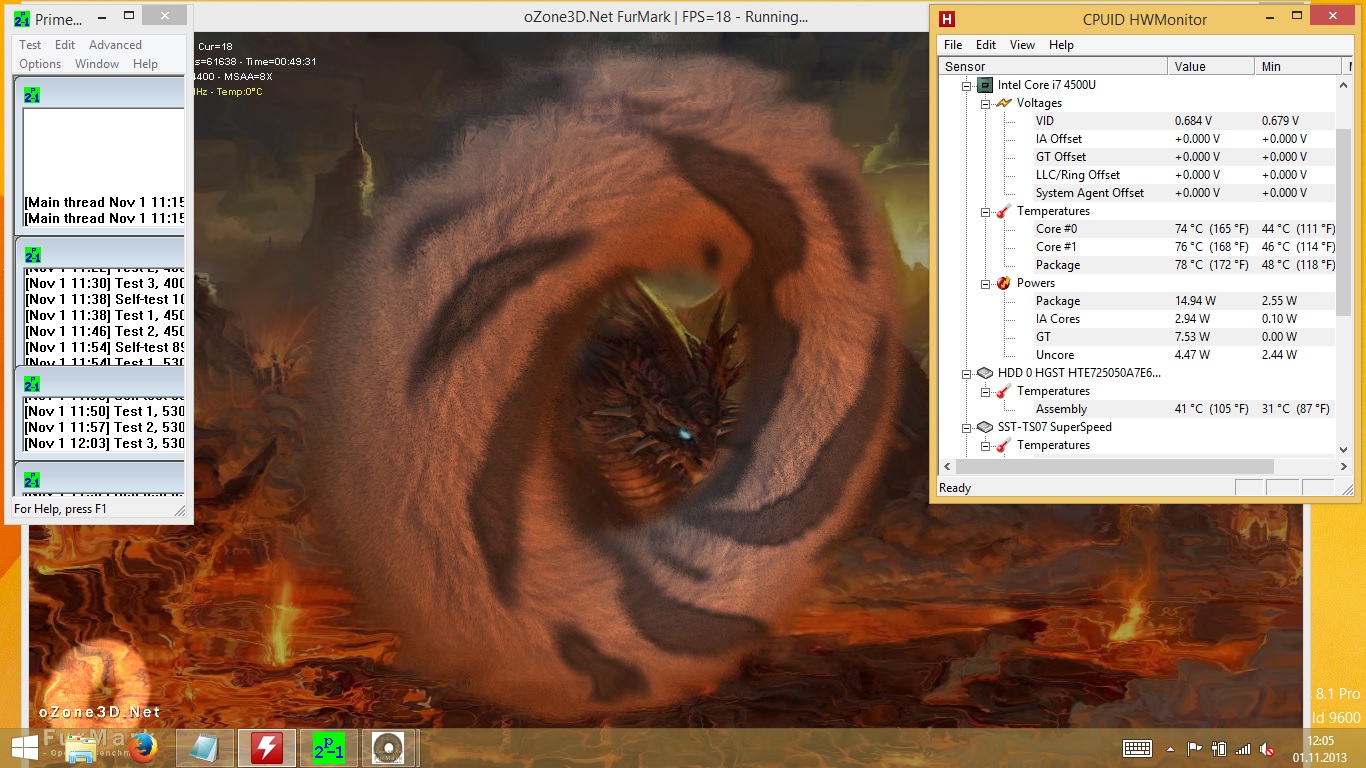The width and height of the screenshot is (1366, 768).
Task: Switch to Prime95 on the taskbar
Action: [328, 748]
